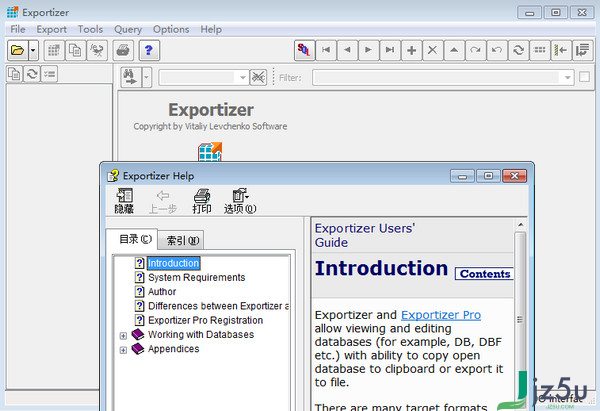Viewport: 600px width, 411px height.
Task: Open the Query menu
Action: click(x=128, y=29)
